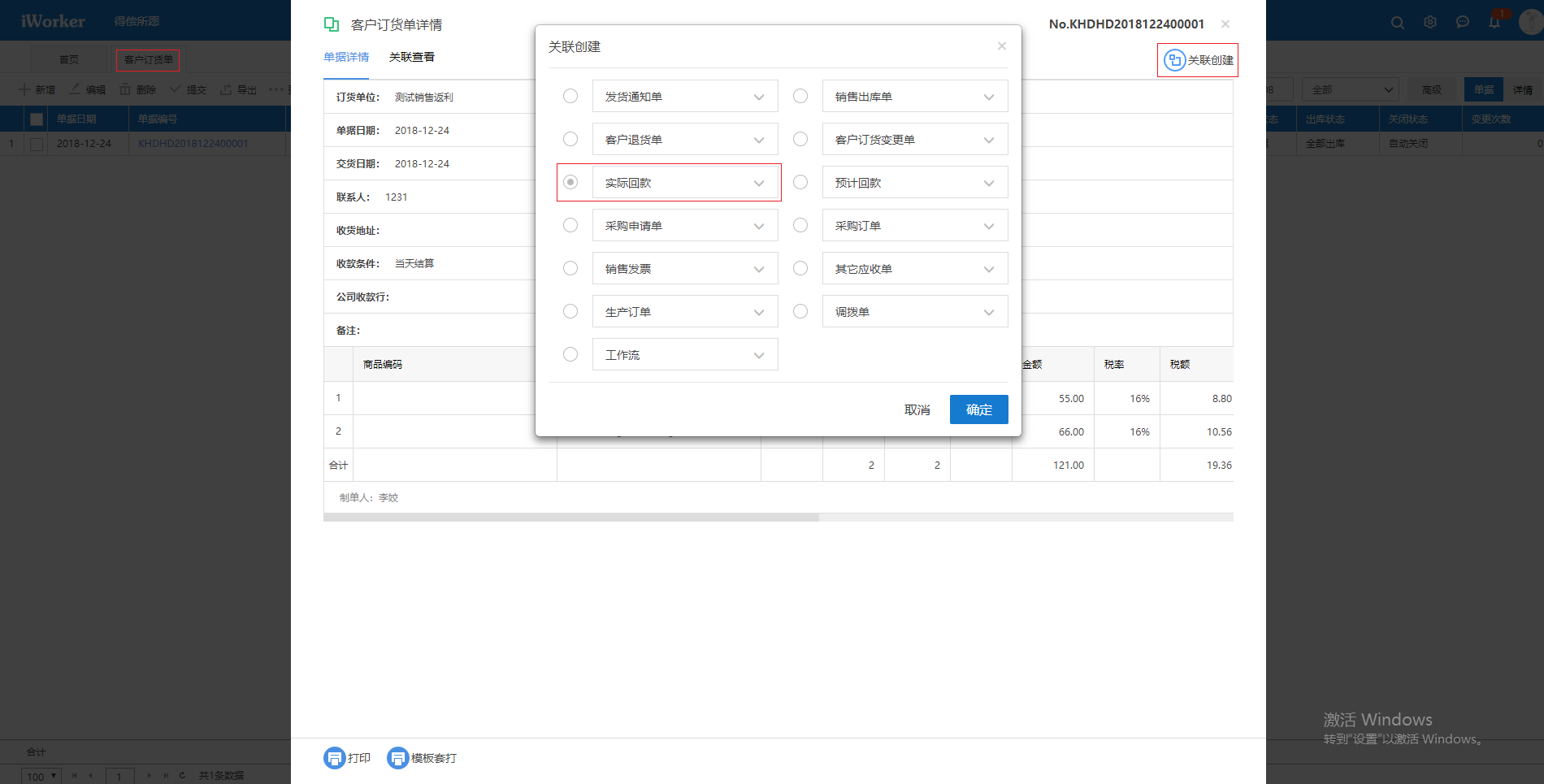Select the 销售发票 radio button
The height and width of the screenshot is (784, 1544).
[x=570, y=268]
